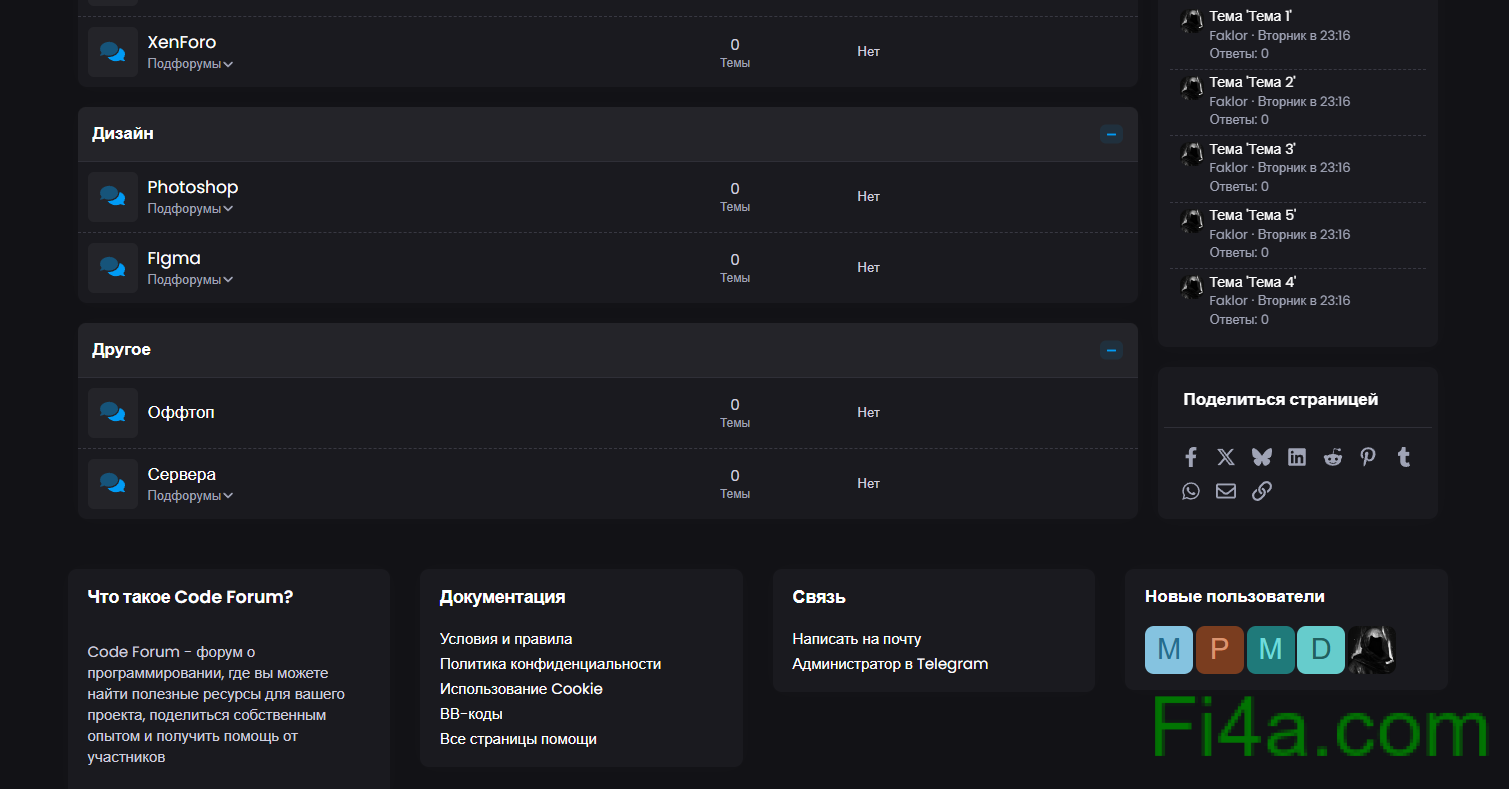
Task: Share page on Facebook icon
Action: 1190,457
